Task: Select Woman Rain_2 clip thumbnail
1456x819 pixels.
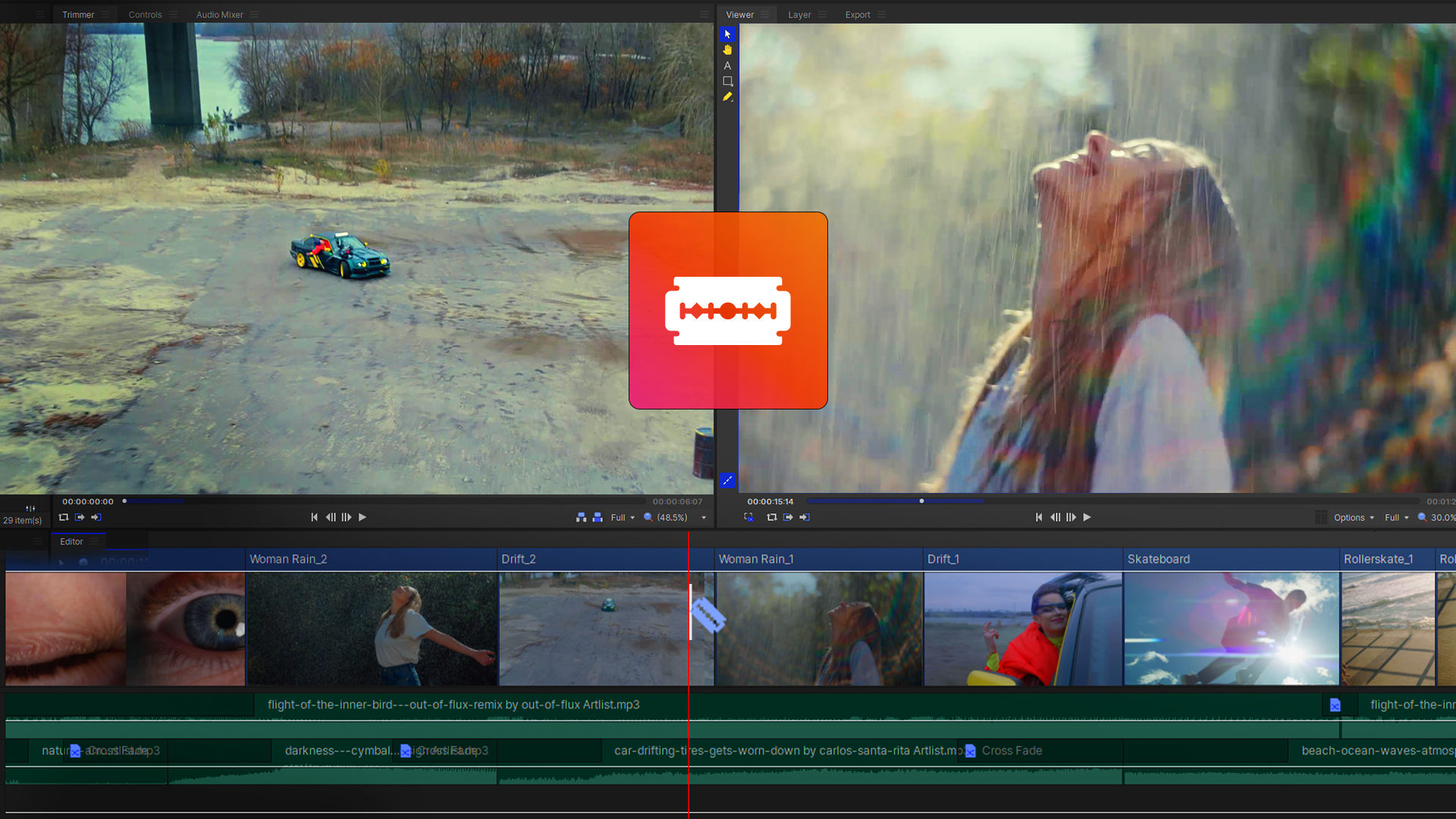Action: pyautogui.click(x=372, y=629)
